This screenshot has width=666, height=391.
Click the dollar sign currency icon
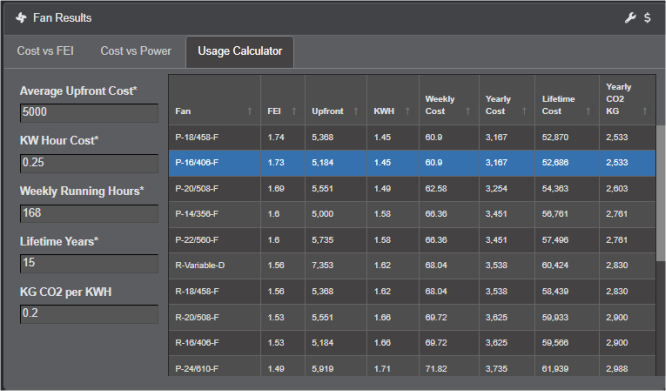647,18
